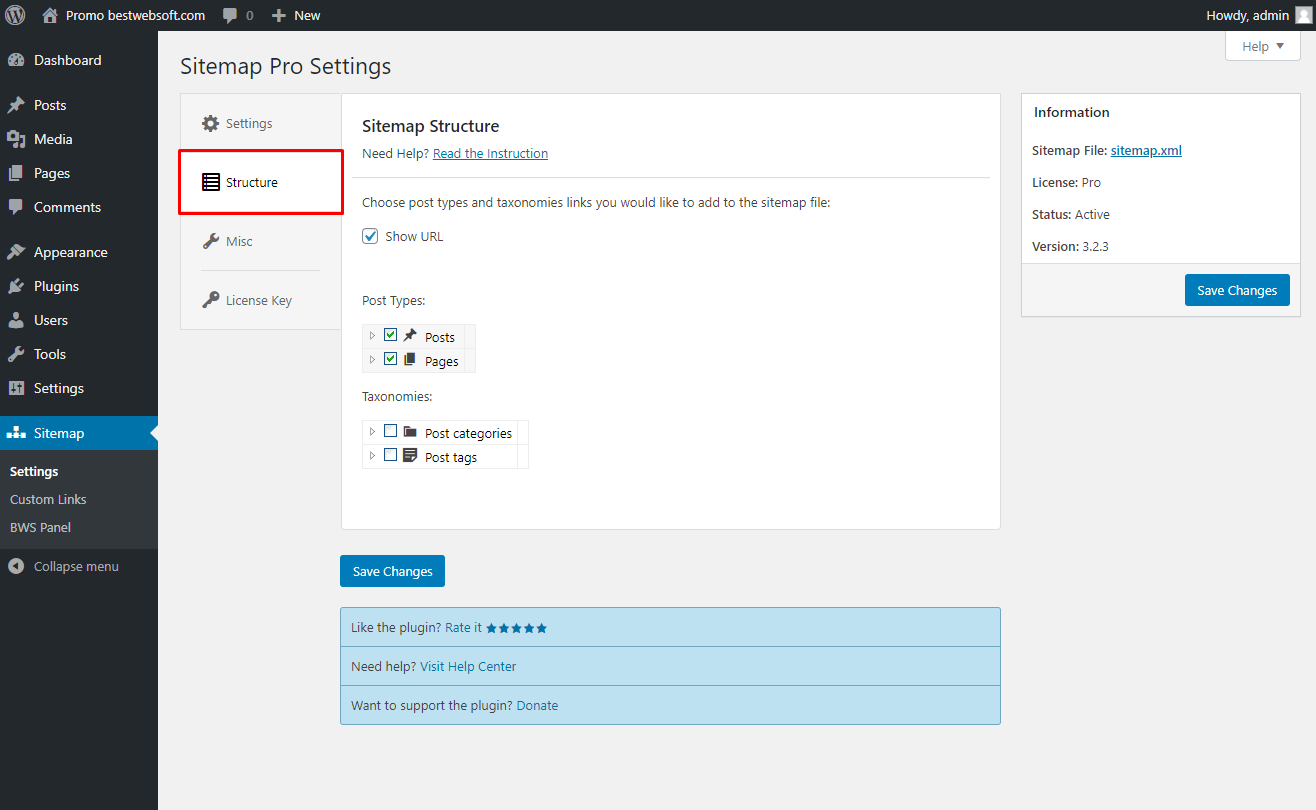Viewport: 1316px width, 810px height.
Task: Switch to the License Key tab label
Action: (x=259, y=300)
